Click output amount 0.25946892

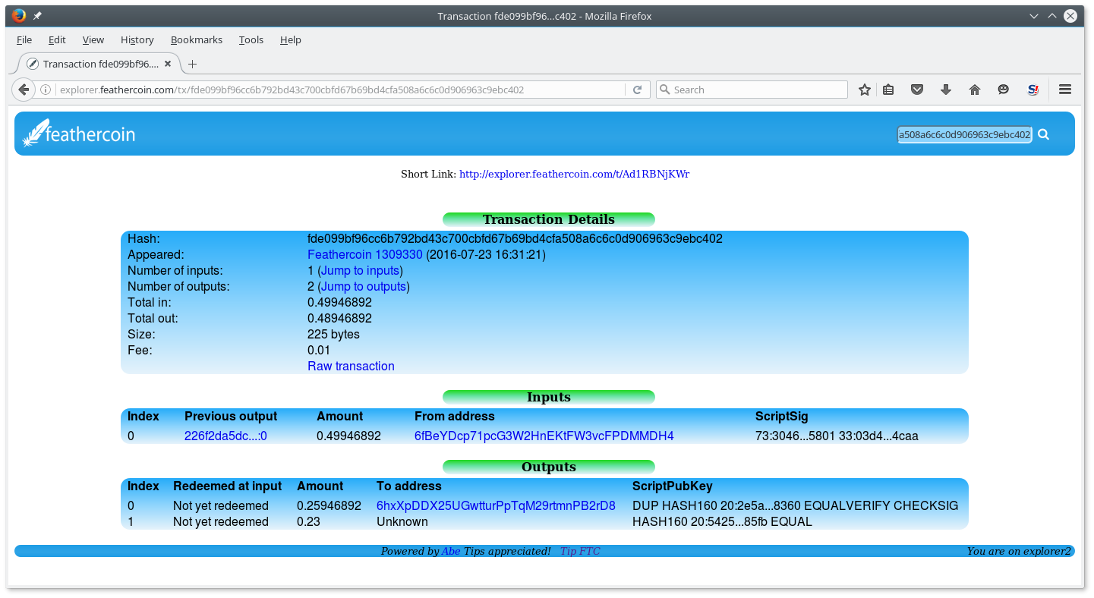pyautogui.click(x=329, y=506)
